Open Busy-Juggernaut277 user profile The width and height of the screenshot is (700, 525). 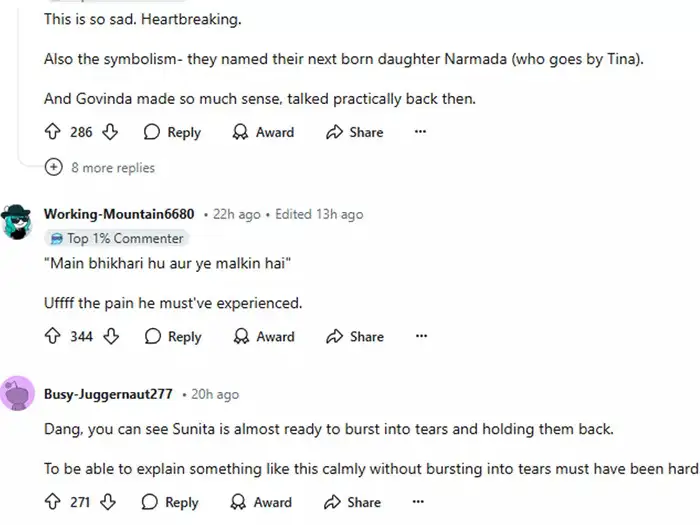[109, 394]
